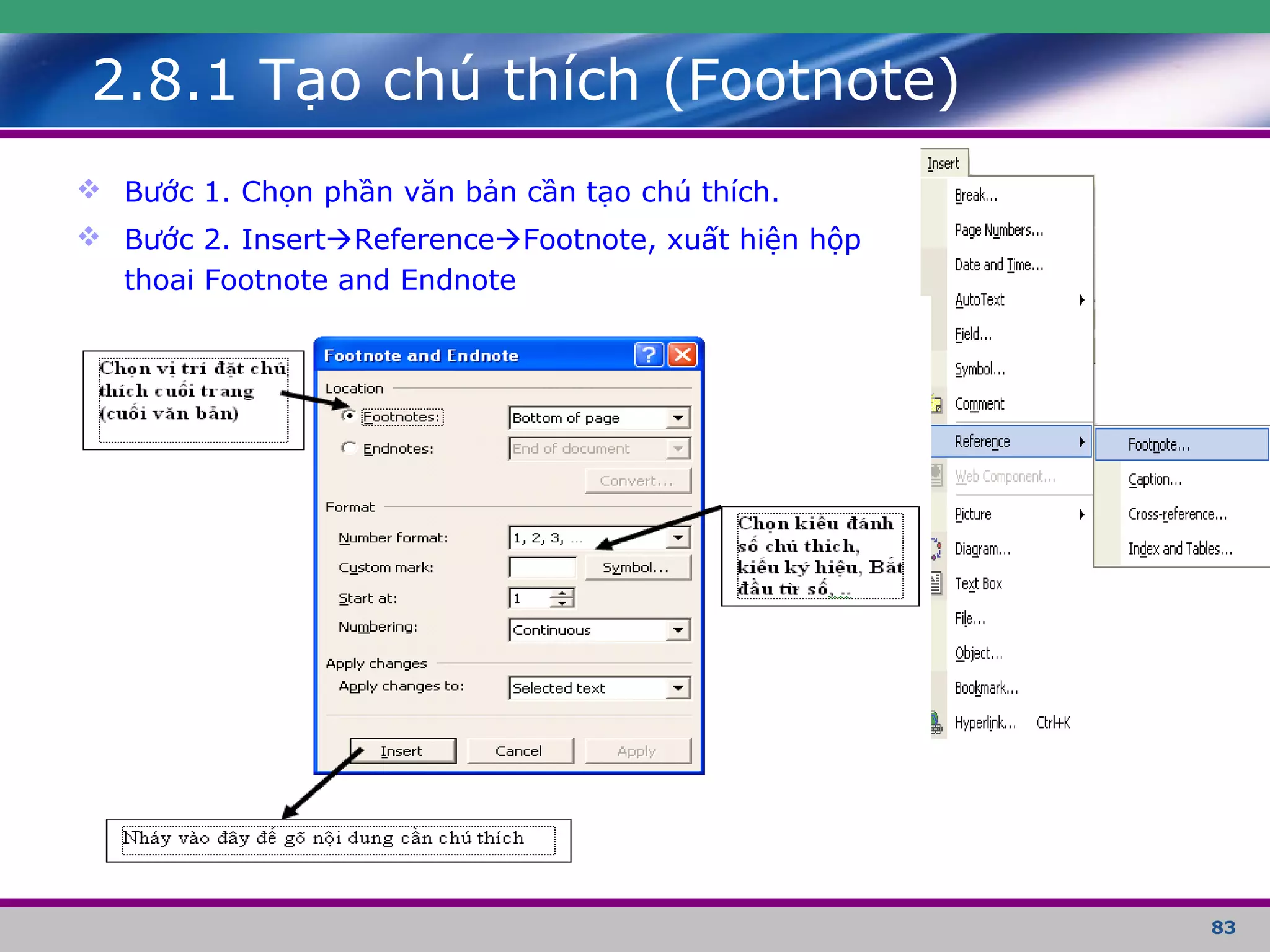Select the Footnotes radio button
Screen dimensions: 1270x952
pos(349,416)
